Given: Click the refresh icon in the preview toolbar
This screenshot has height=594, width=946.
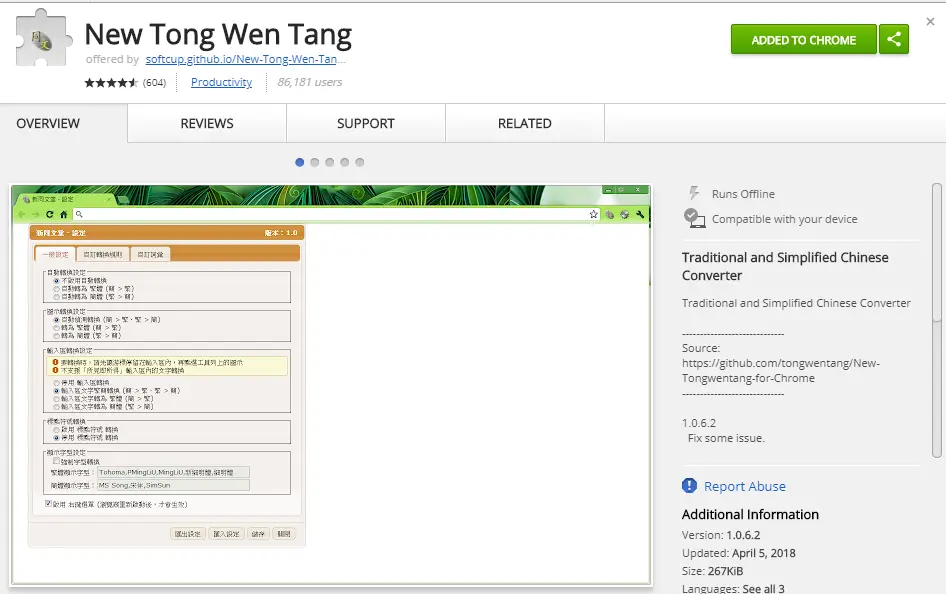Looking at the screenshot, I should coord(49,214).
